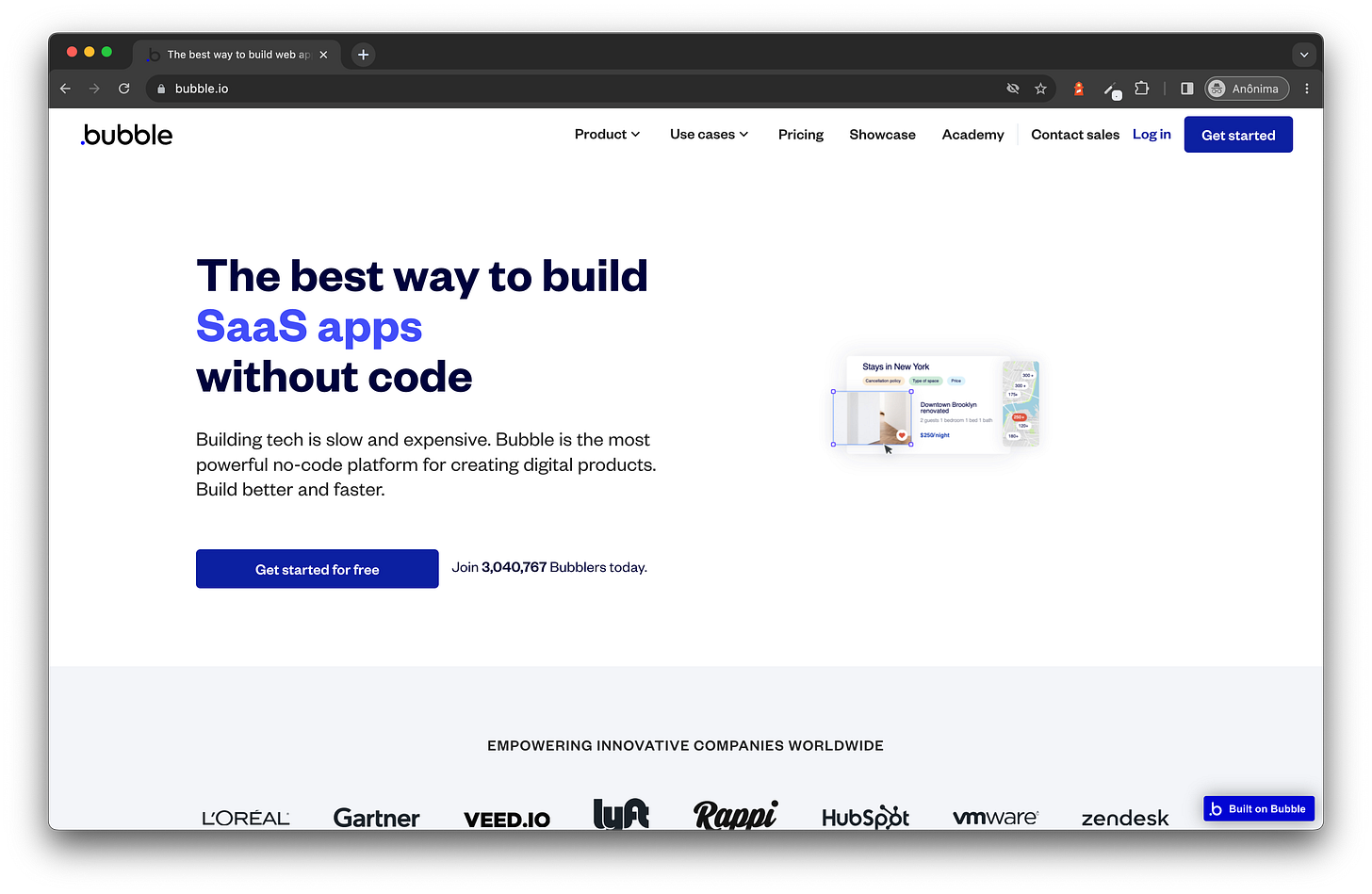This screenshot has width=1372, height=894.
Task: Go to Academy in navigation
Action: click(972, 135)
